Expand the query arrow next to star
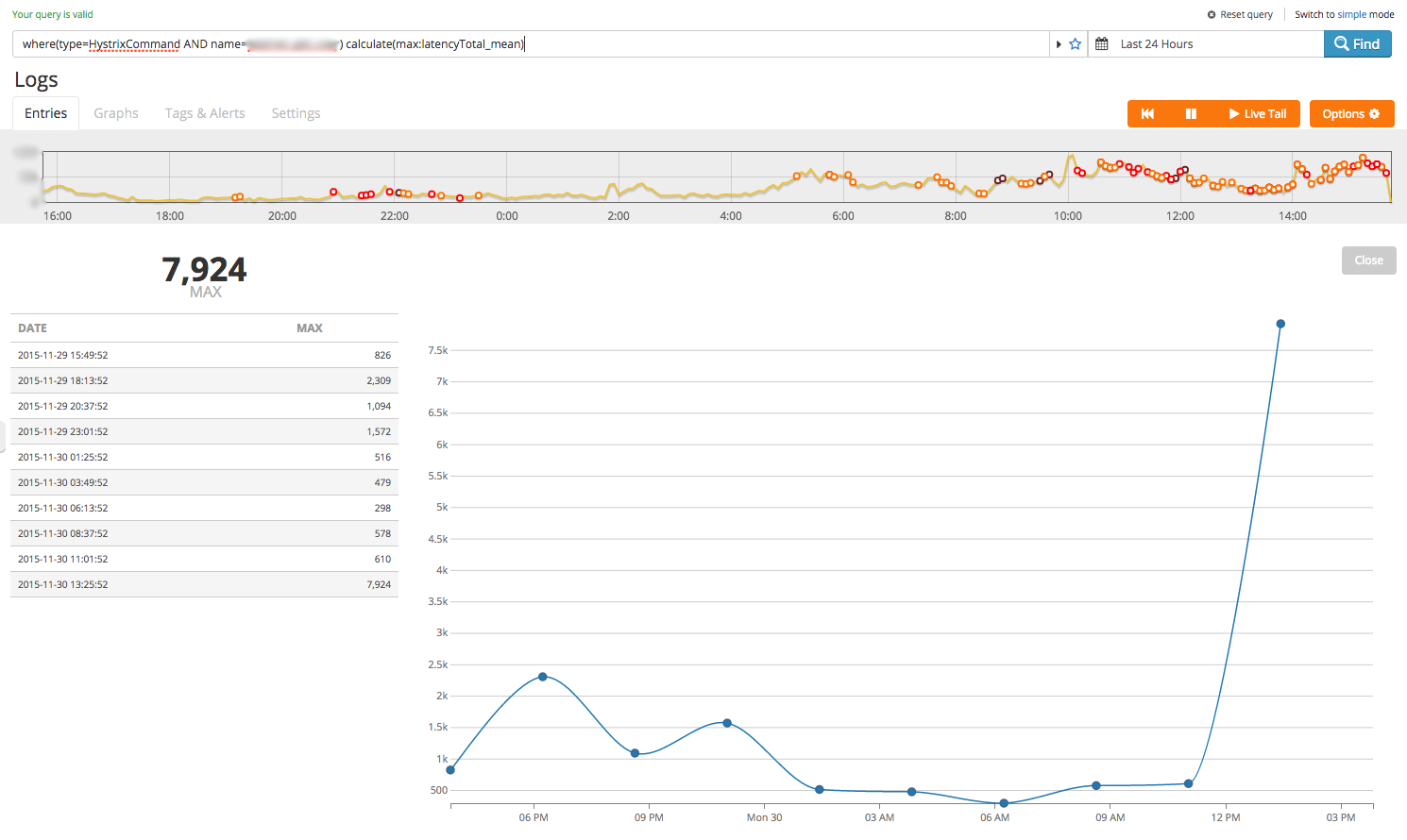1407x840 pixels. [1059, 44]
